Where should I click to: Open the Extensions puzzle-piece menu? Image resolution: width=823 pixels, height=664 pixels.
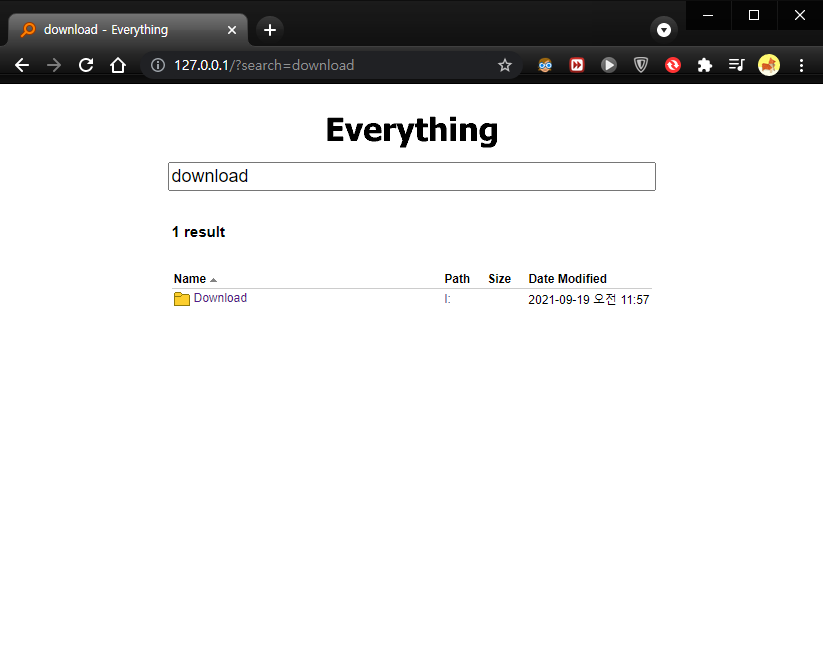click(x=705, y=65)
